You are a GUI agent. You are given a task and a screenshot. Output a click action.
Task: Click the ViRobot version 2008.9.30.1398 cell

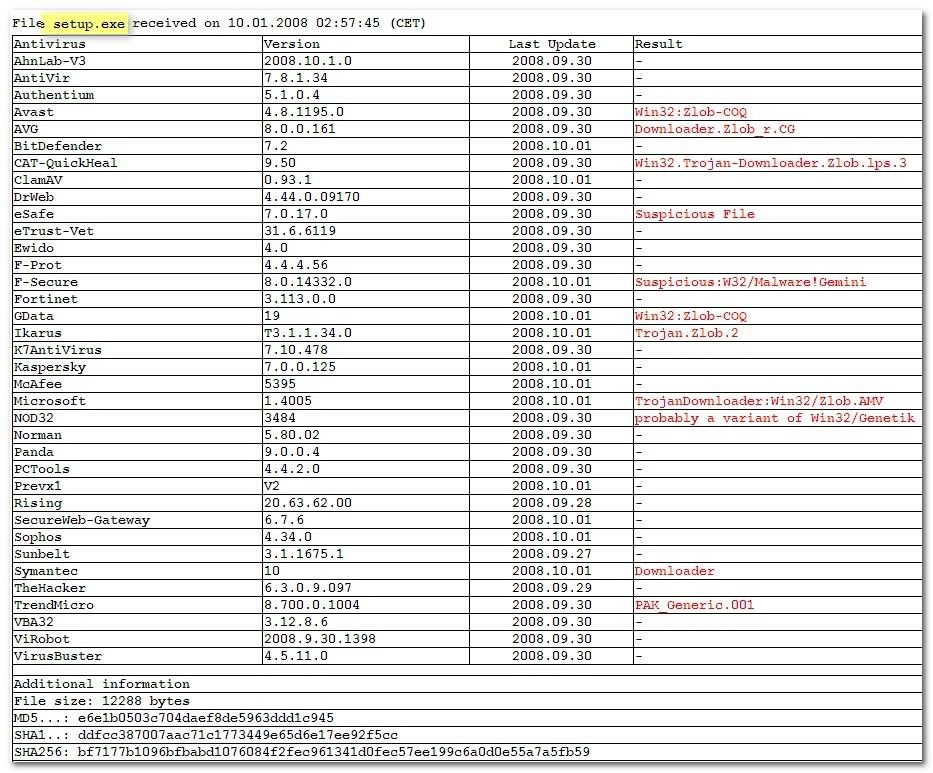320,639
